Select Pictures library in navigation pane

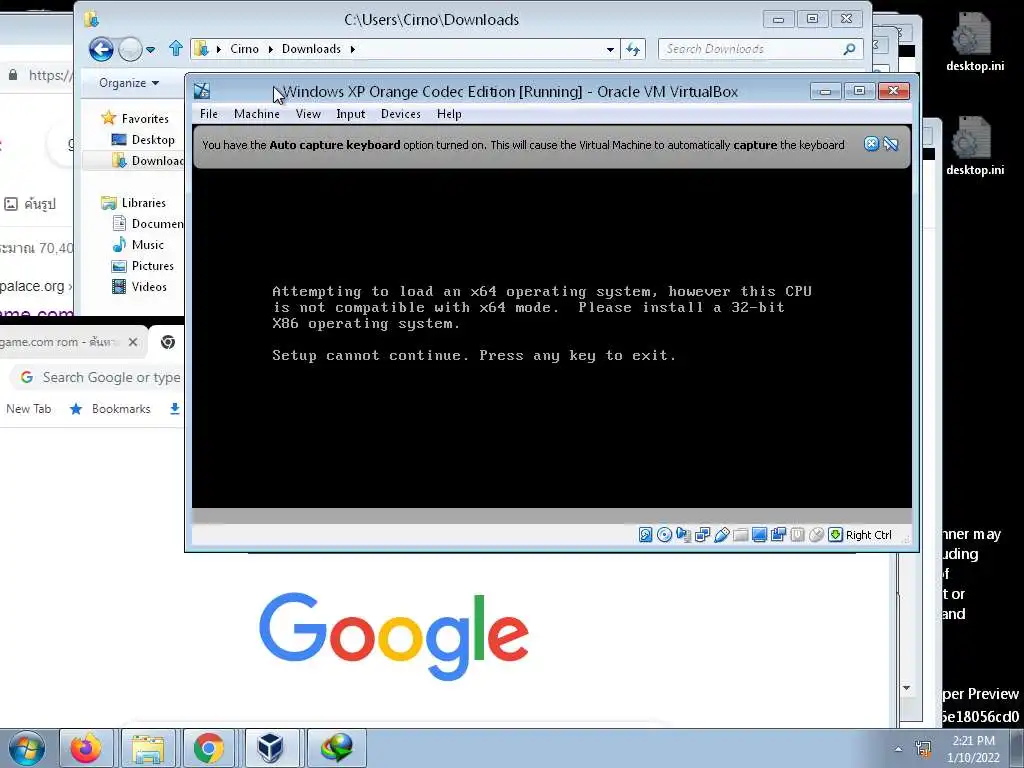pos(143,265)
